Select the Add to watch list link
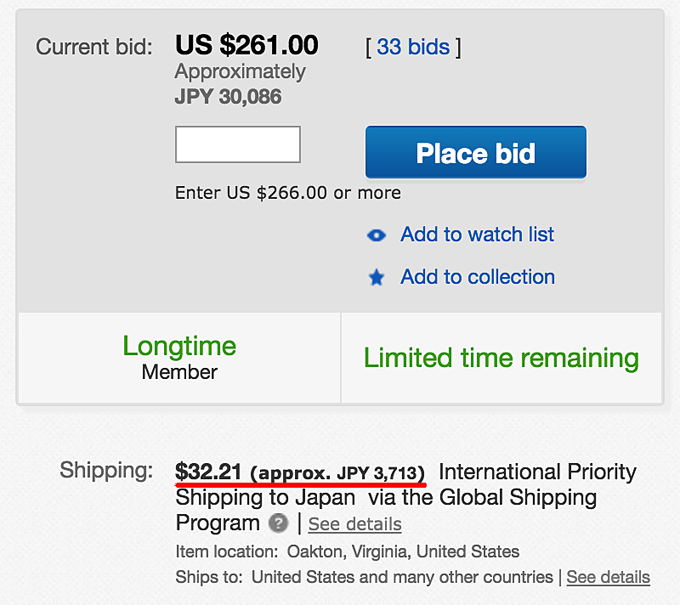 [x=477, y=234]
